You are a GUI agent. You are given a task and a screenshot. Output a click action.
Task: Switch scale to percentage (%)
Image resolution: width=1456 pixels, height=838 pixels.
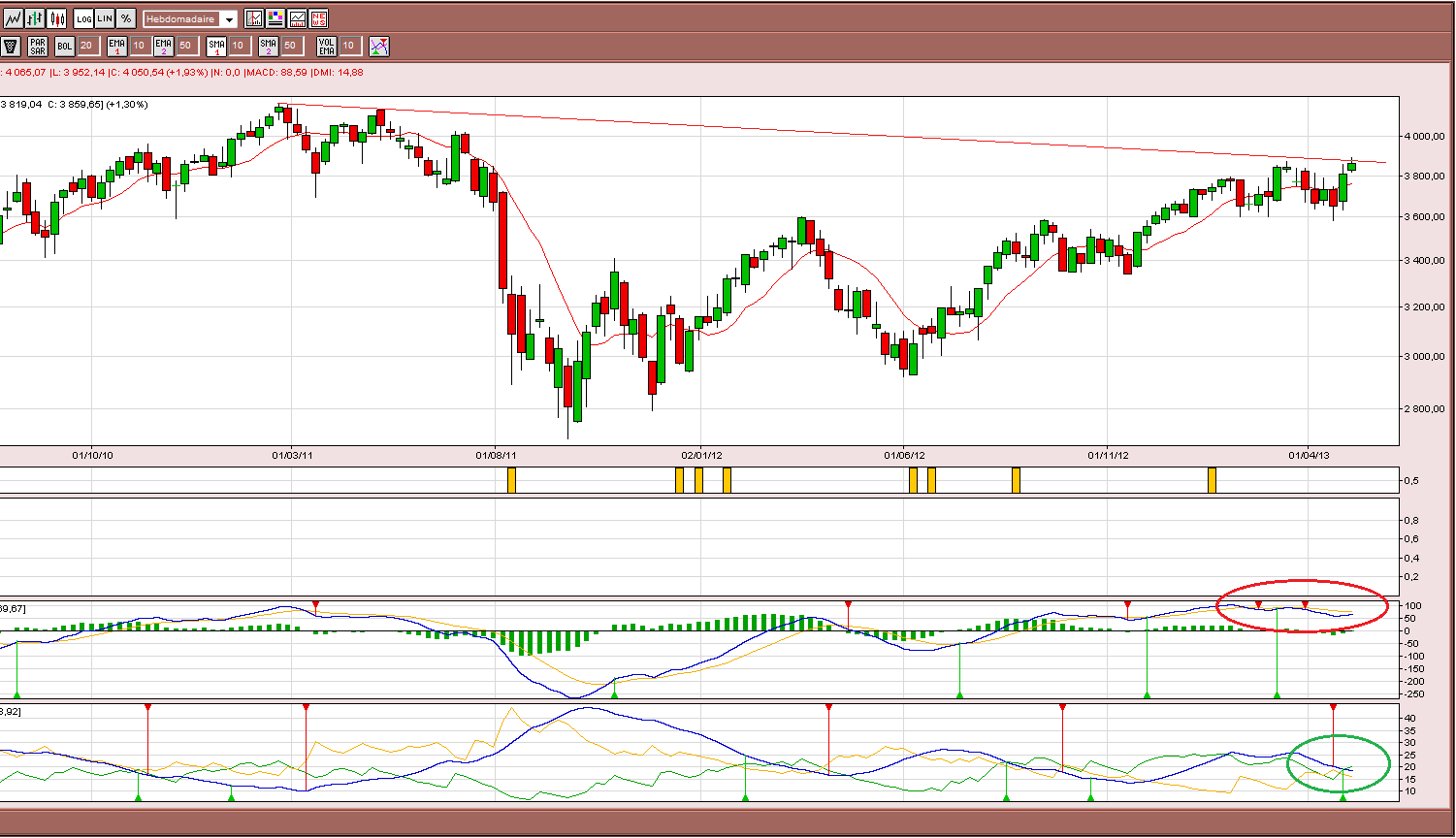click(x=126, y=18)
